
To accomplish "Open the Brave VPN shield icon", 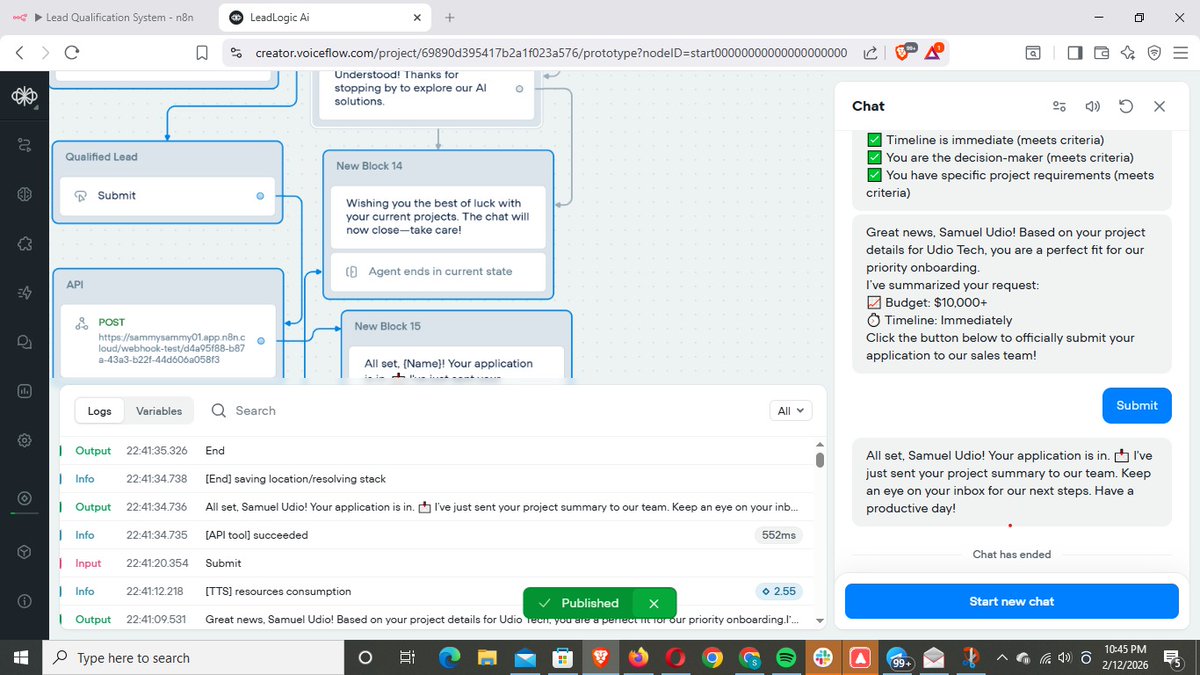I will pos(1153,53).
